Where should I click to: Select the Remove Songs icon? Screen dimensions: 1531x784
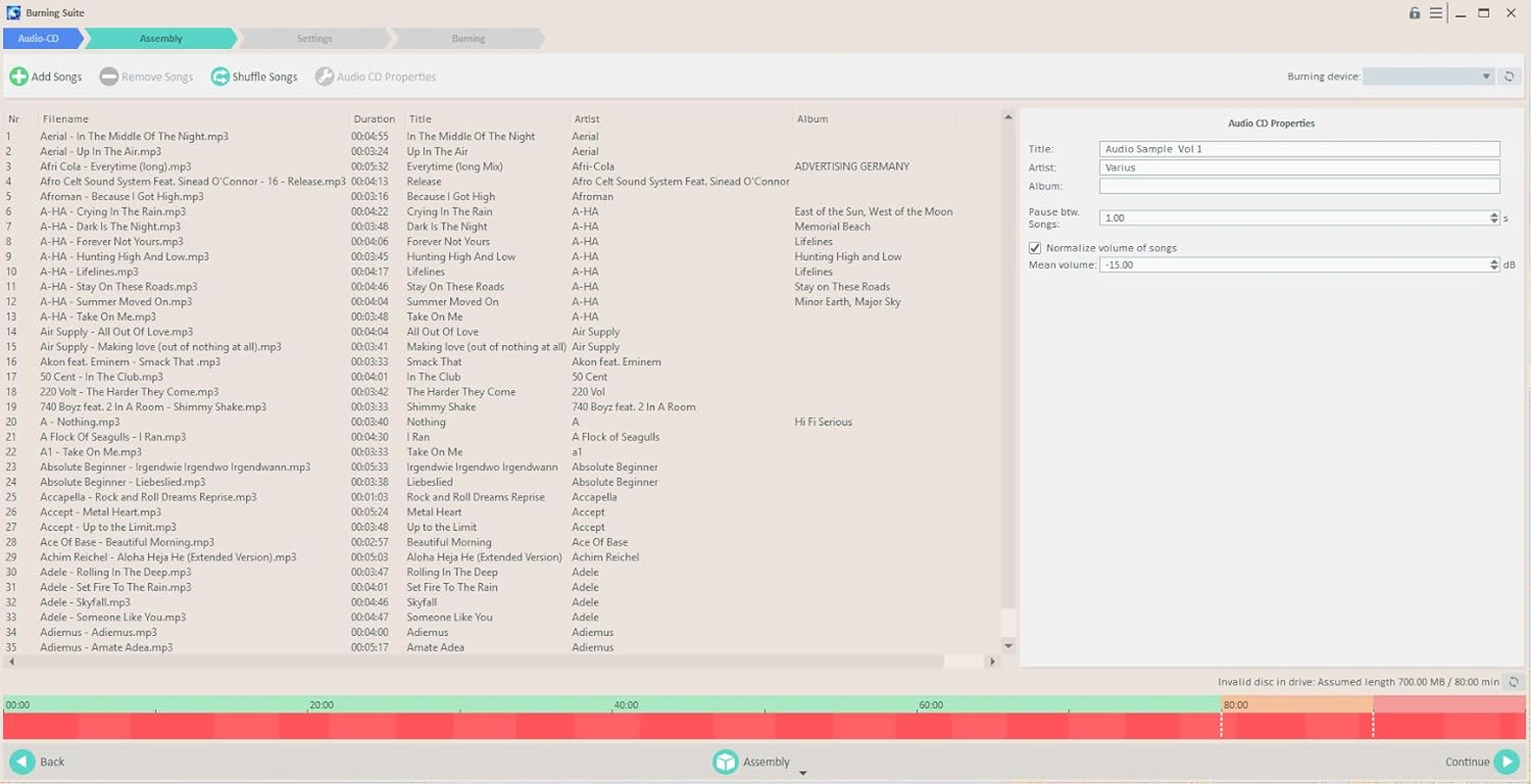pos(111,75)
